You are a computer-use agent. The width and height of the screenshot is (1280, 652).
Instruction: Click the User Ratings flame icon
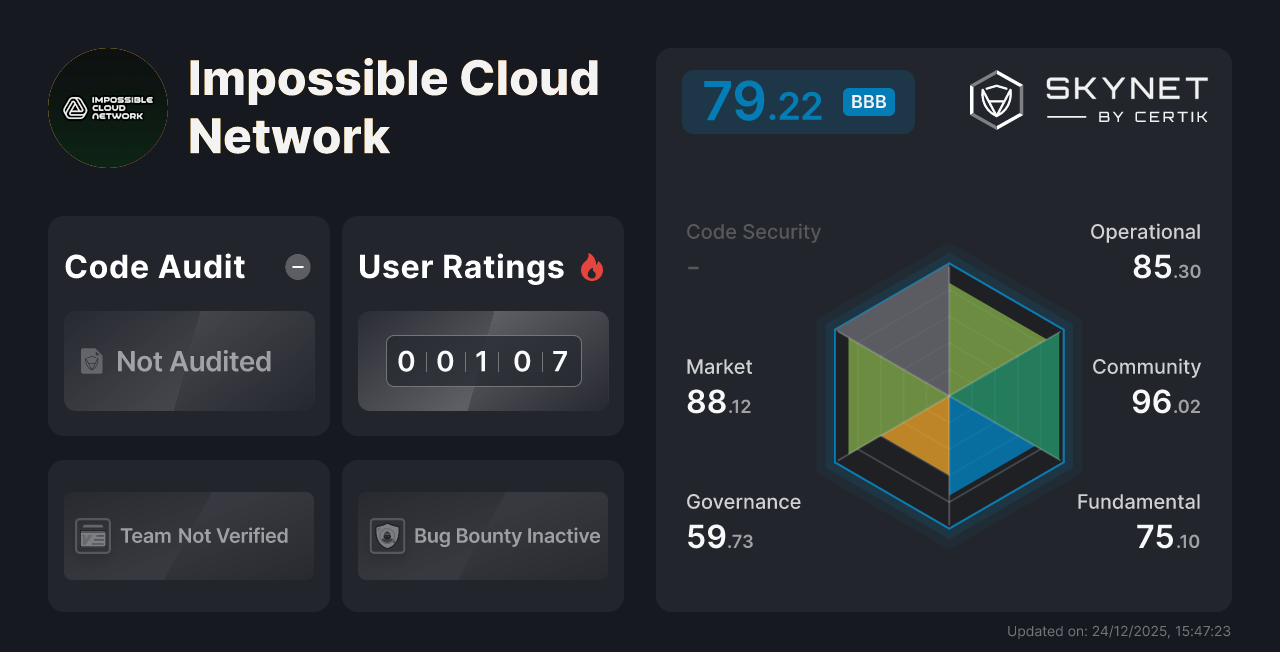592,267
